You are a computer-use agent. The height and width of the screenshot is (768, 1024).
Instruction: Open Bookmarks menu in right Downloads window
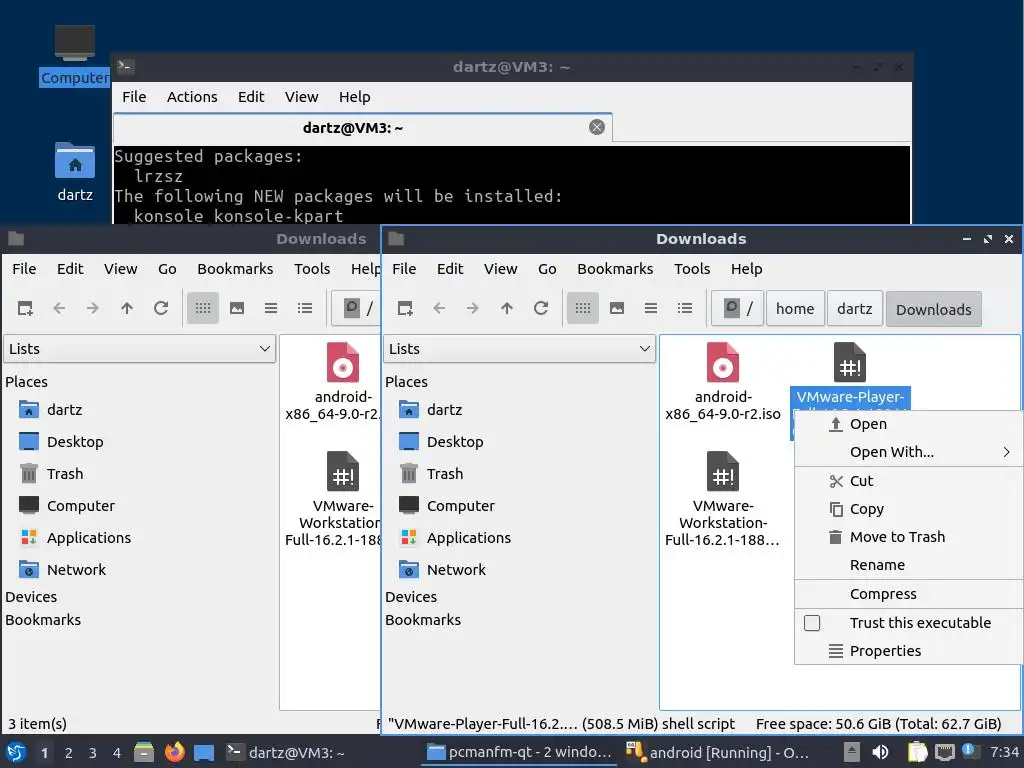click(615, 268)
